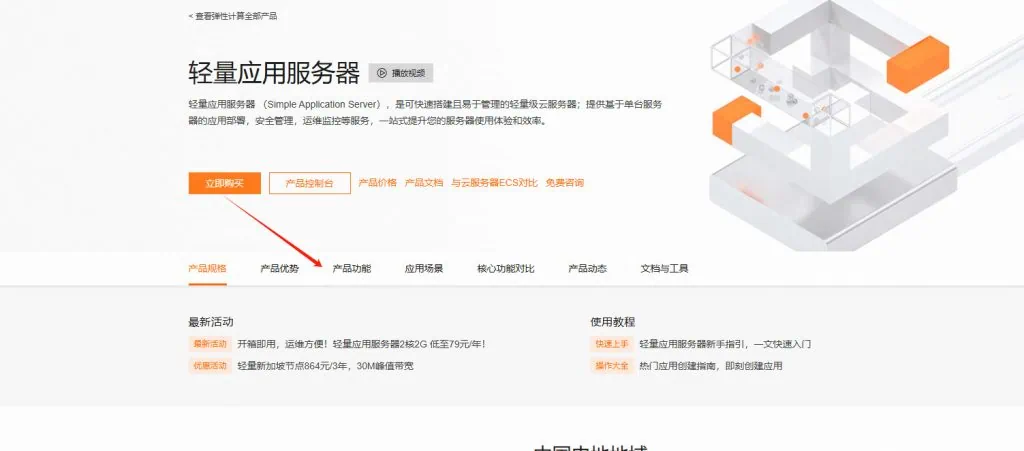The width and height of the screenshot is (1024, 451).
Task: Open the 文档与工具 tab
Action: coord(665,268)
